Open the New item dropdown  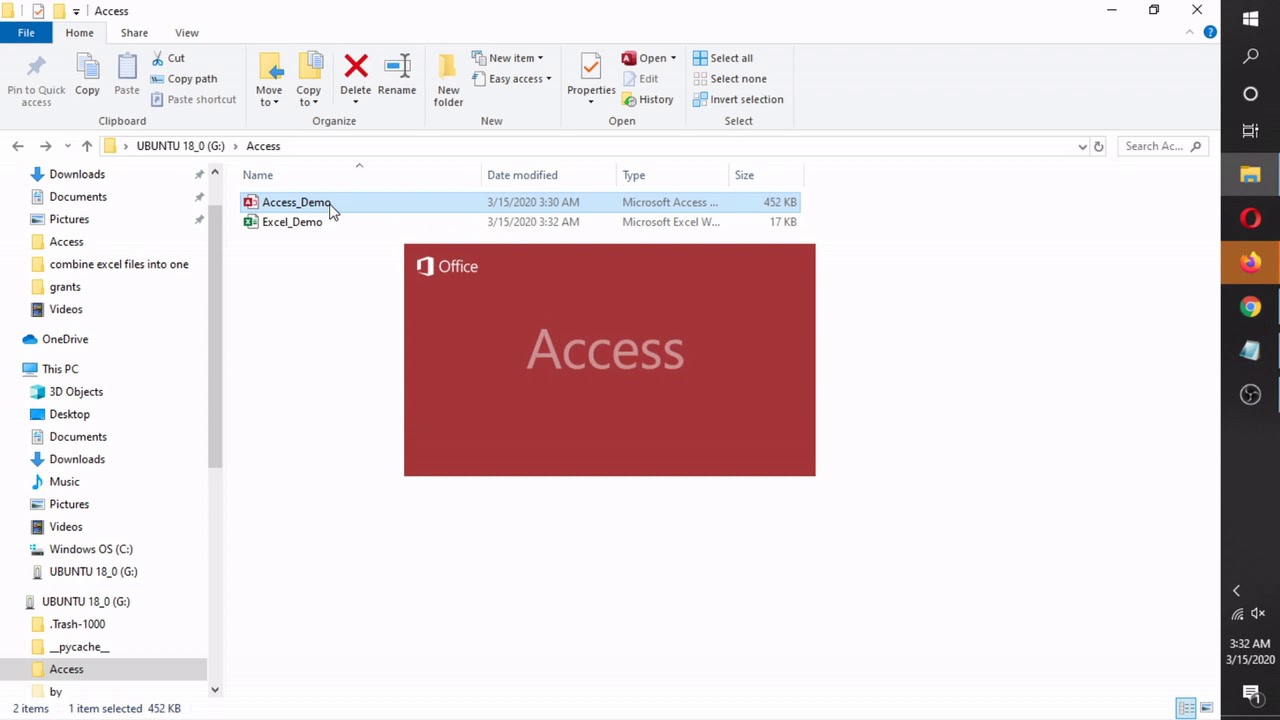pyautogui.click(x=508, y=58)
